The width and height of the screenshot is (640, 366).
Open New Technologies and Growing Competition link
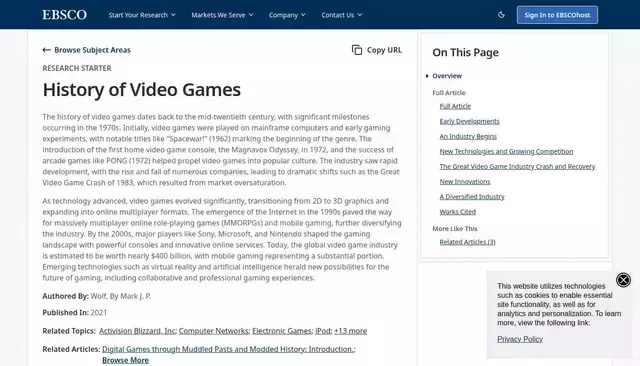506,151
